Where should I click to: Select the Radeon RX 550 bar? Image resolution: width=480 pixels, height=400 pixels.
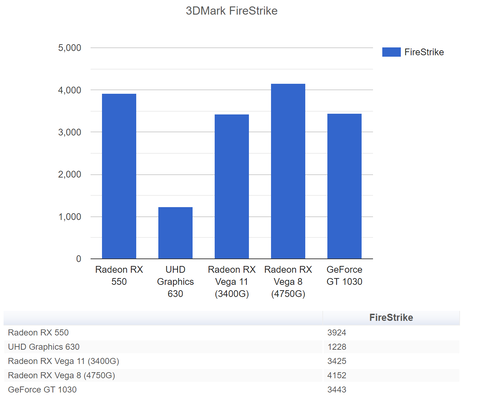pyautogui.click(x=119, y=176)
